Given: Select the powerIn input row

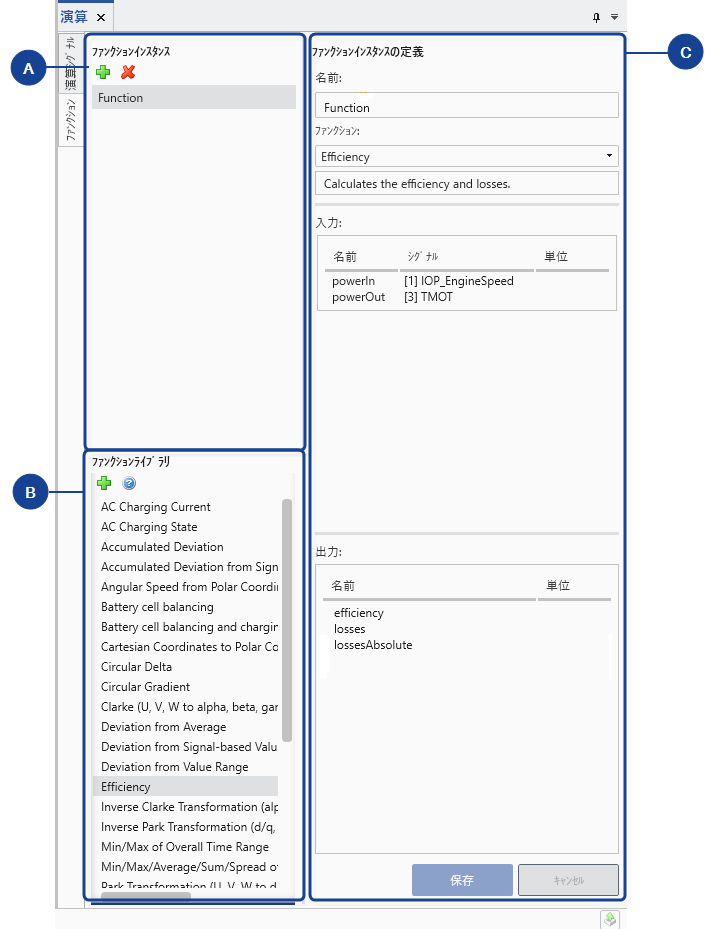Looking at the screenshot, I should [x=354, y=281].
